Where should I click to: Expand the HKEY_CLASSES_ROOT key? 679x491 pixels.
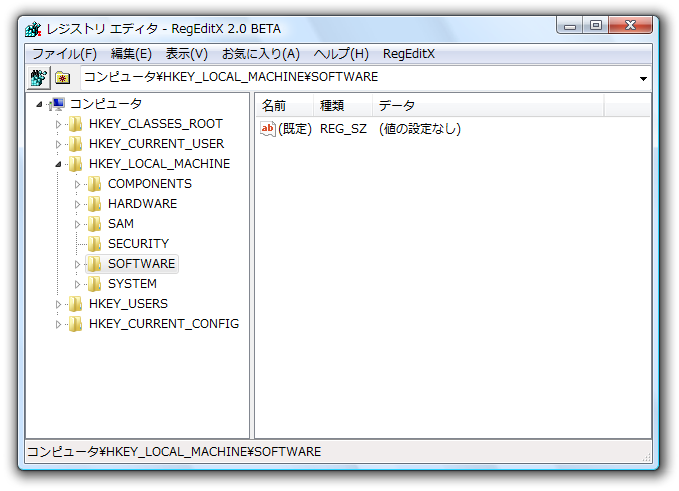(x=58, y=124)
